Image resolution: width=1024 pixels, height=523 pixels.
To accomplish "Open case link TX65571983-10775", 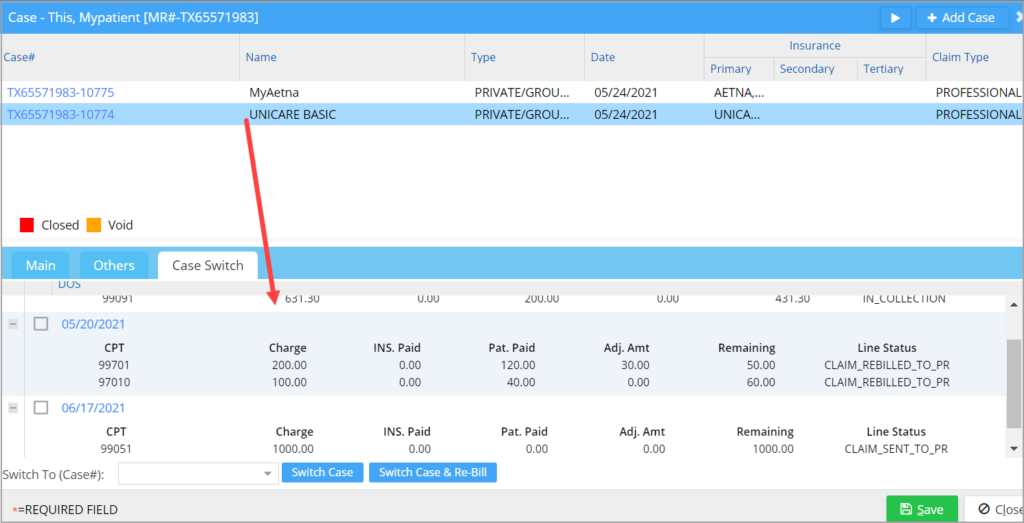I will click(61, 92).
